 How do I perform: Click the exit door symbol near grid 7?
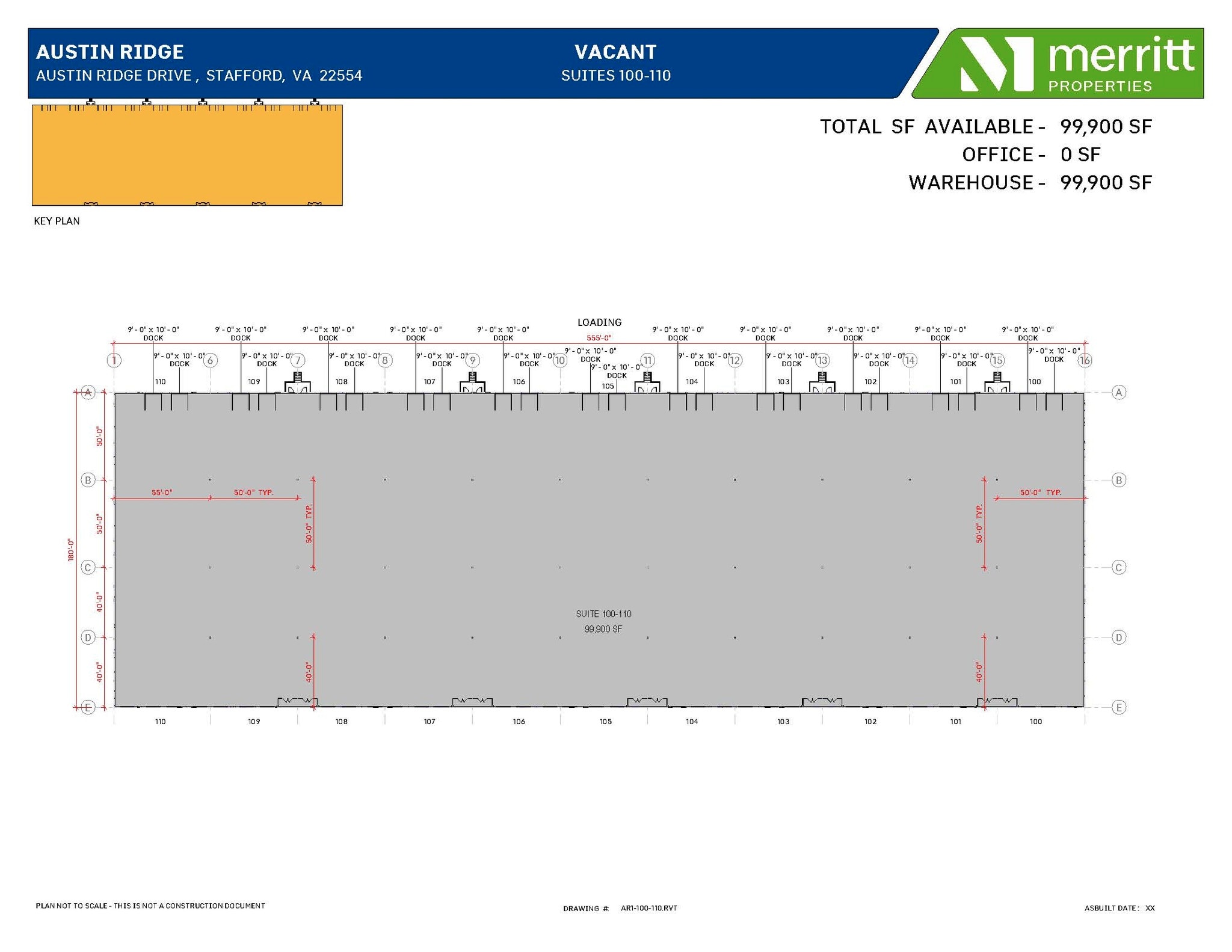(297, 384)
